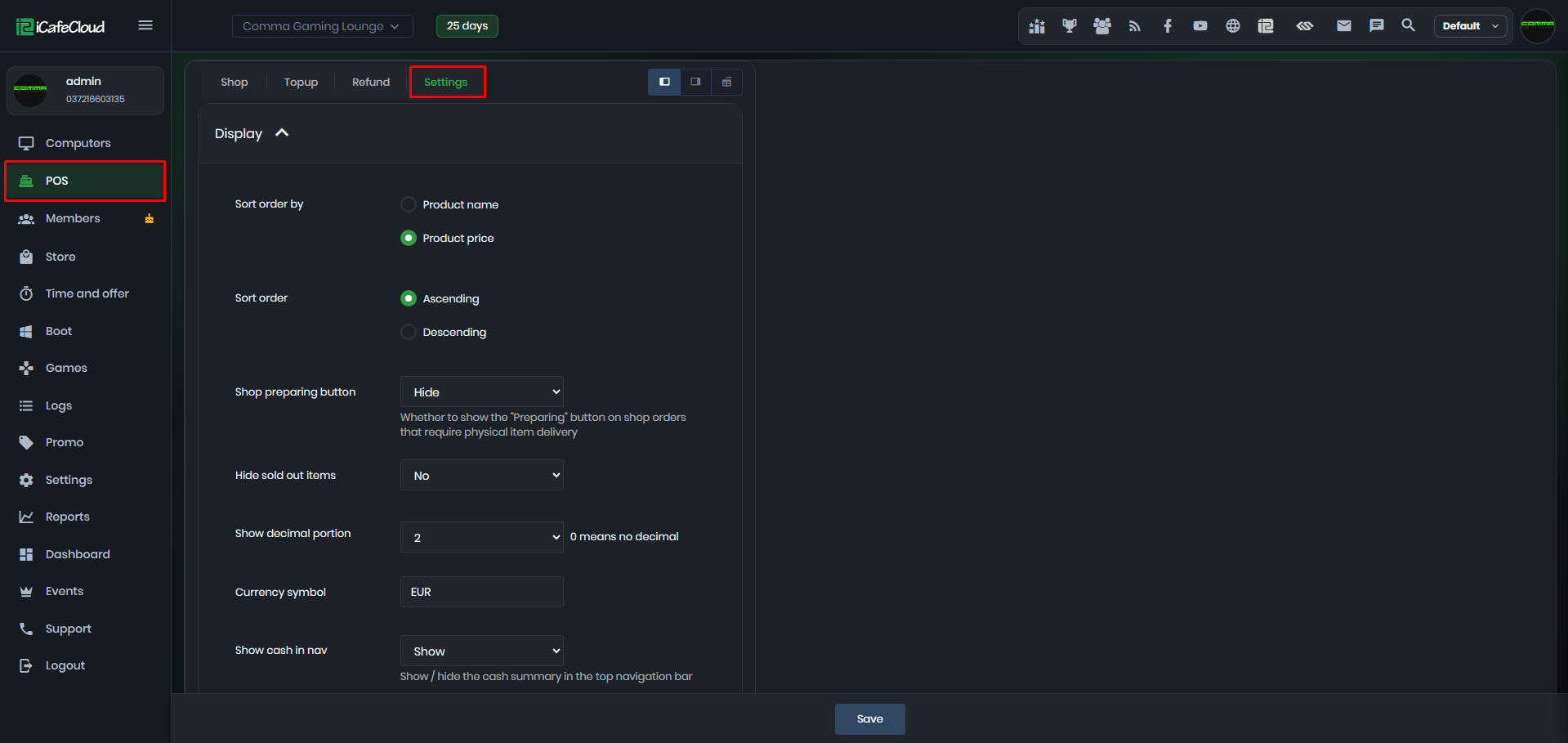The image size is (1568, 743).
Task: Switch to the Refund tab
Action: (371, 82)
